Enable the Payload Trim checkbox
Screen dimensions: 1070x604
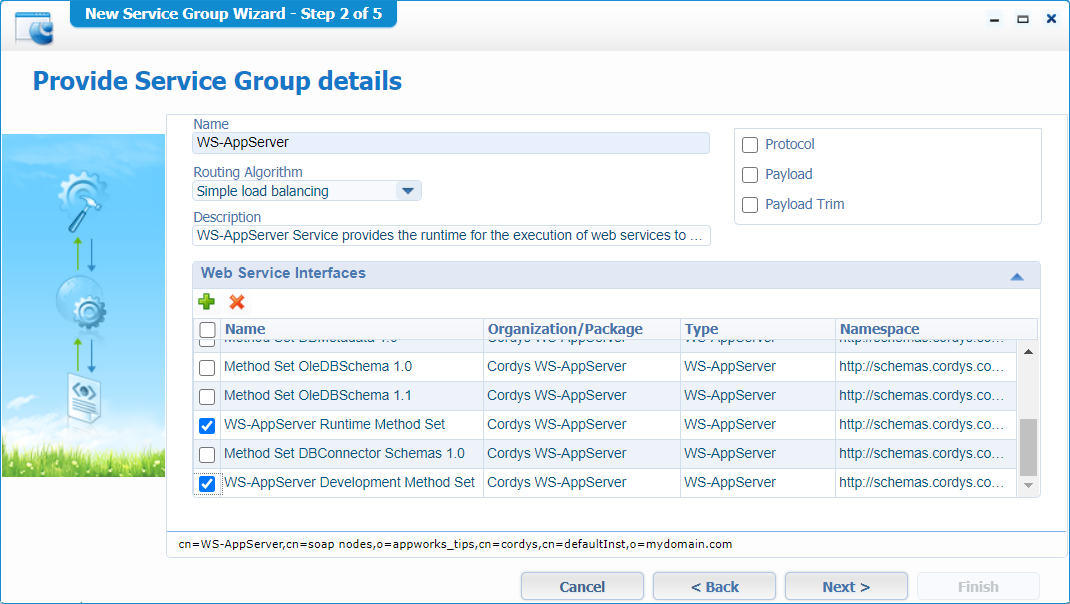(750, 204)
